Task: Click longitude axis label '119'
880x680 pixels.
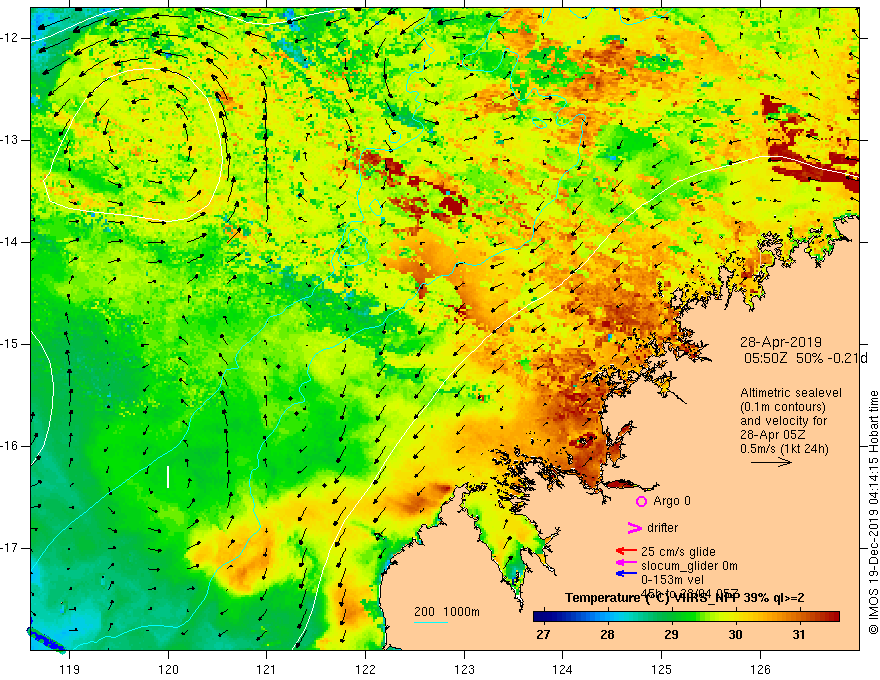Action: (x=70, y=669)
